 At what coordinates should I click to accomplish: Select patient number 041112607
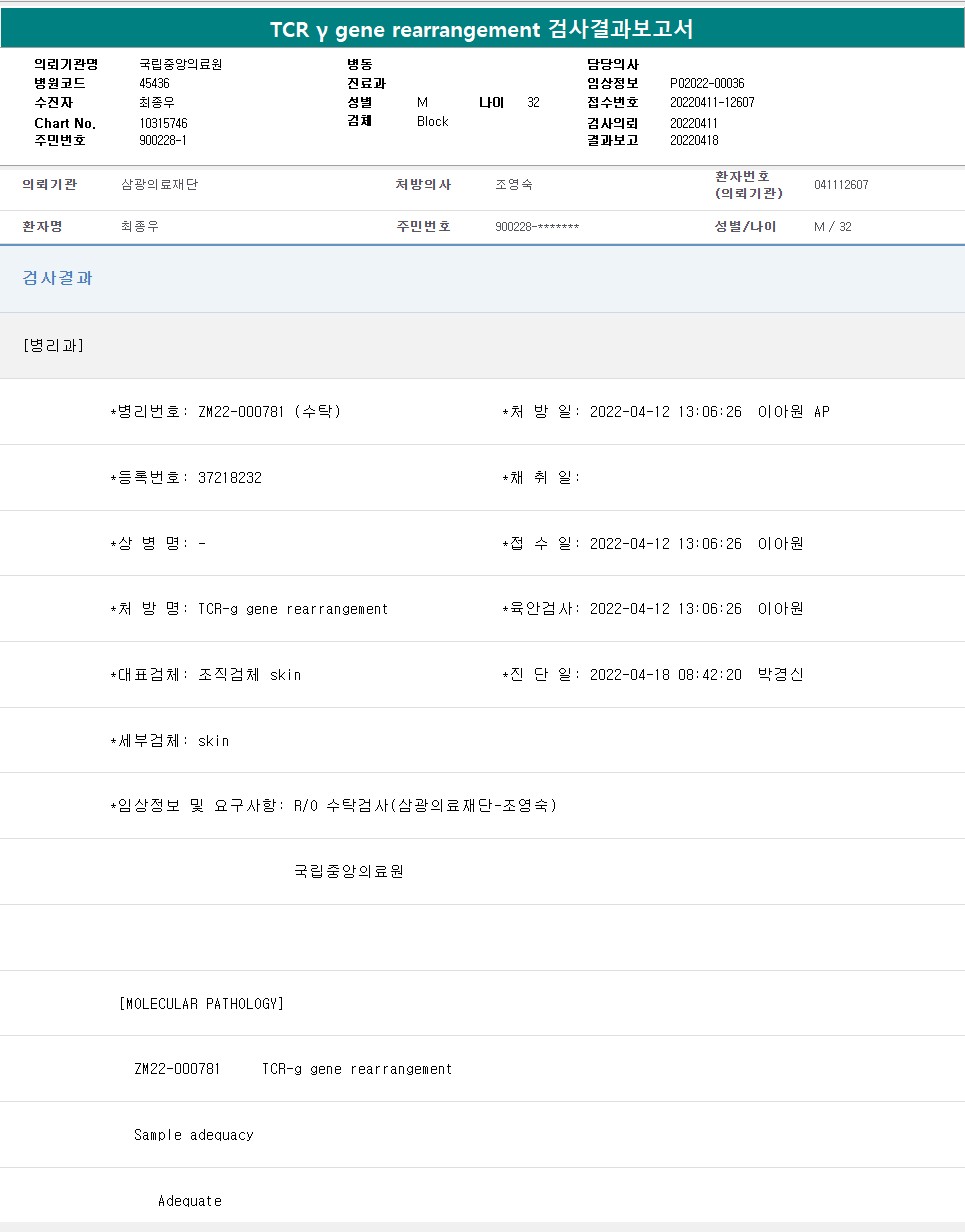(841, 185)
